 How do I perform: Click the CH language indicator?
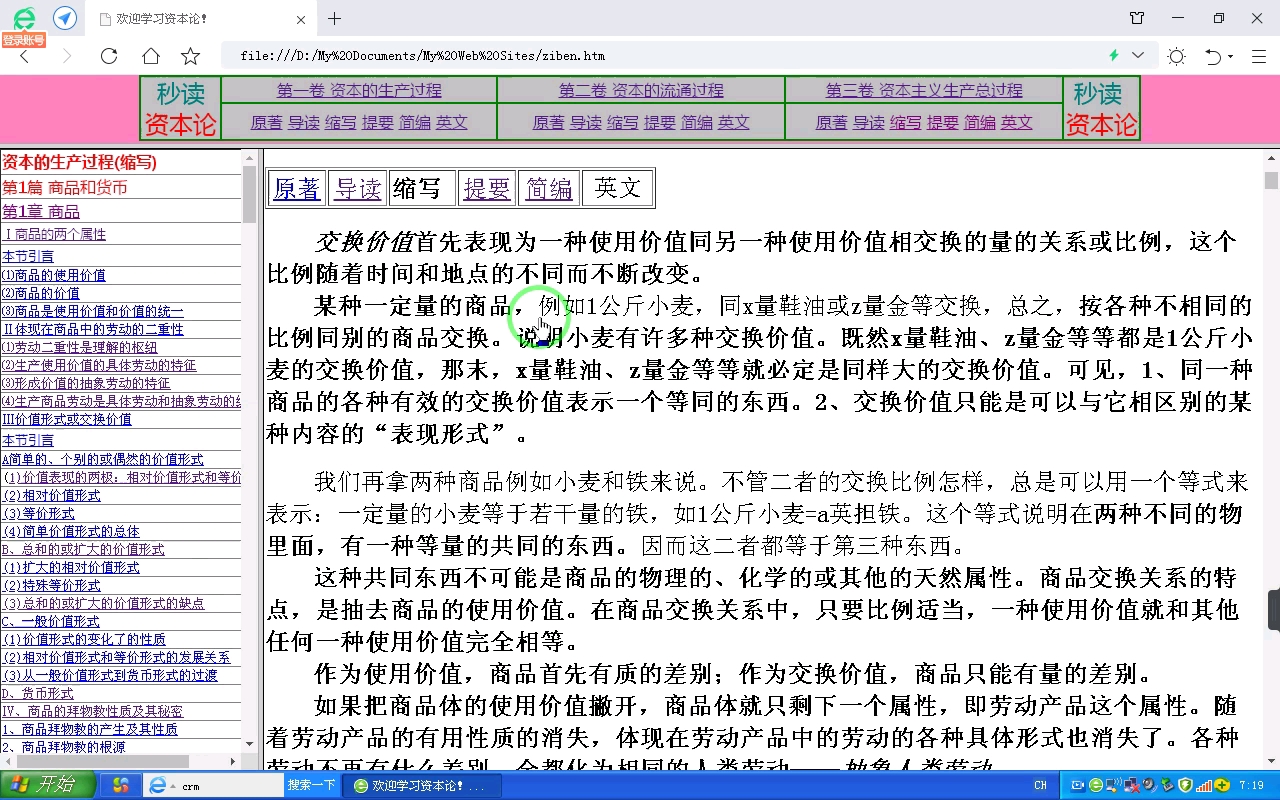coord(1040,786)
